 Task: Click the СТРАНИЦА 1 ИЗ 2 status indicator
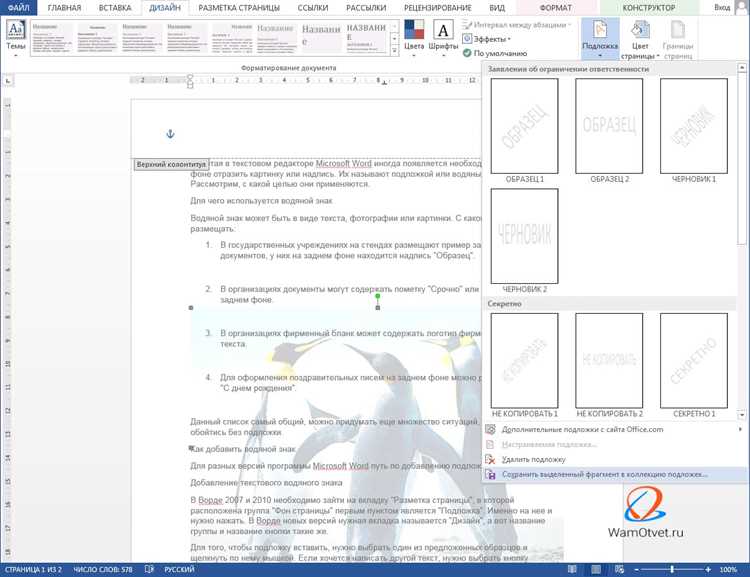click(33, 569)
